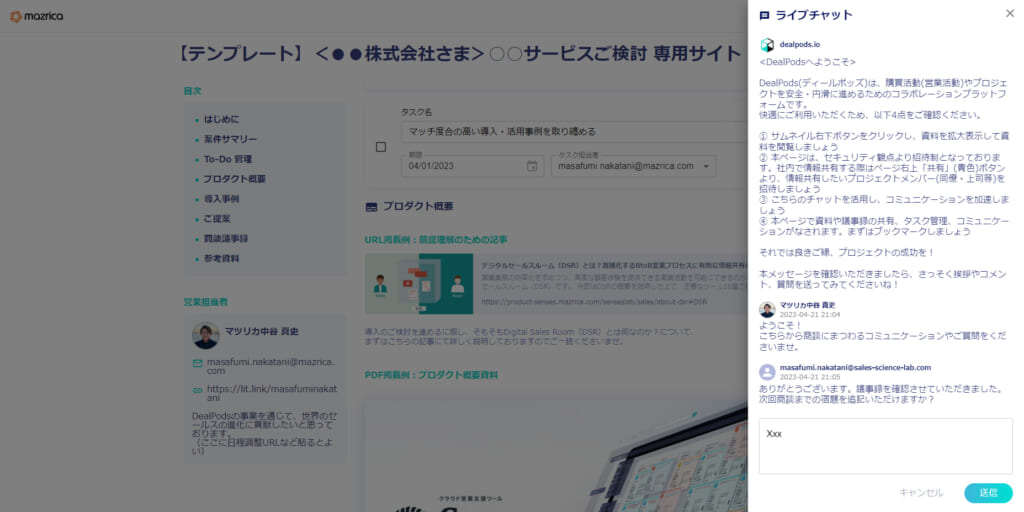Click the live chat speech bubble icon
1024x512 pixels.
tap(765, 16)
